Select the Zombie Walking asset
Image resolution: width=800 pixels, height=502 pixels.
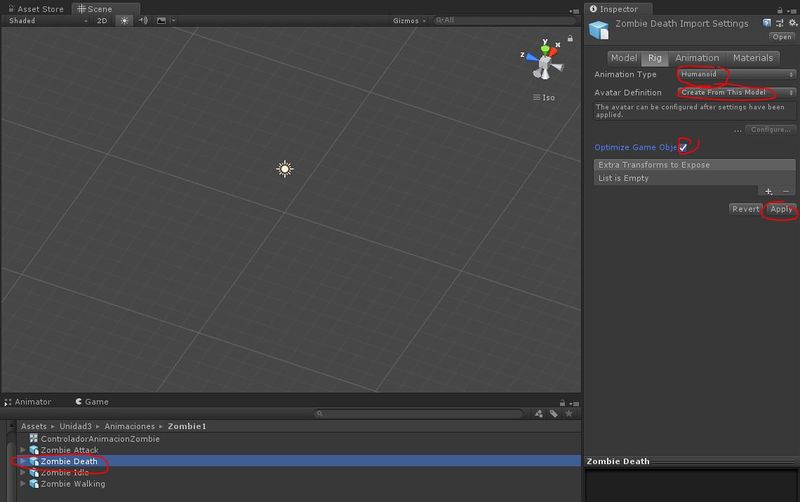73,484
